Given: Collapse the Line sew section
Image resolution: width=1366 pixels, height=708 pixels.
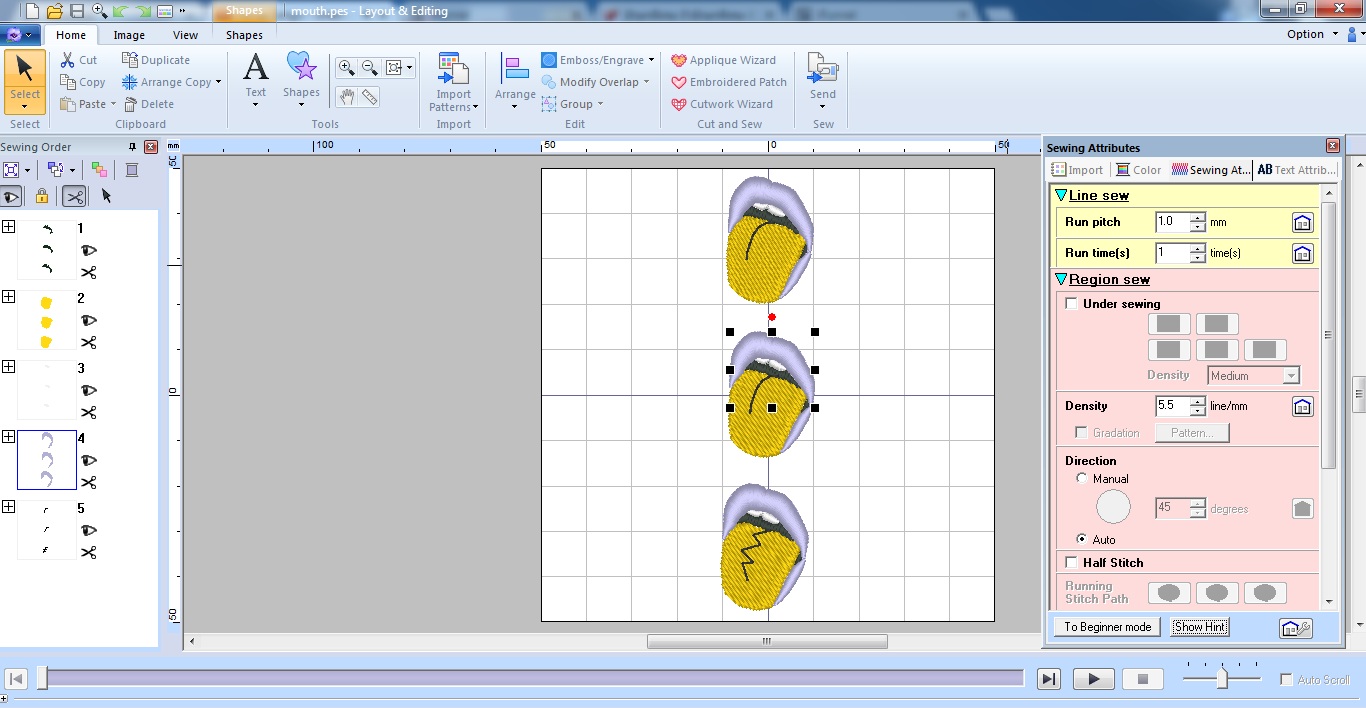Looking at the screenshot, I should point(1061,195).
